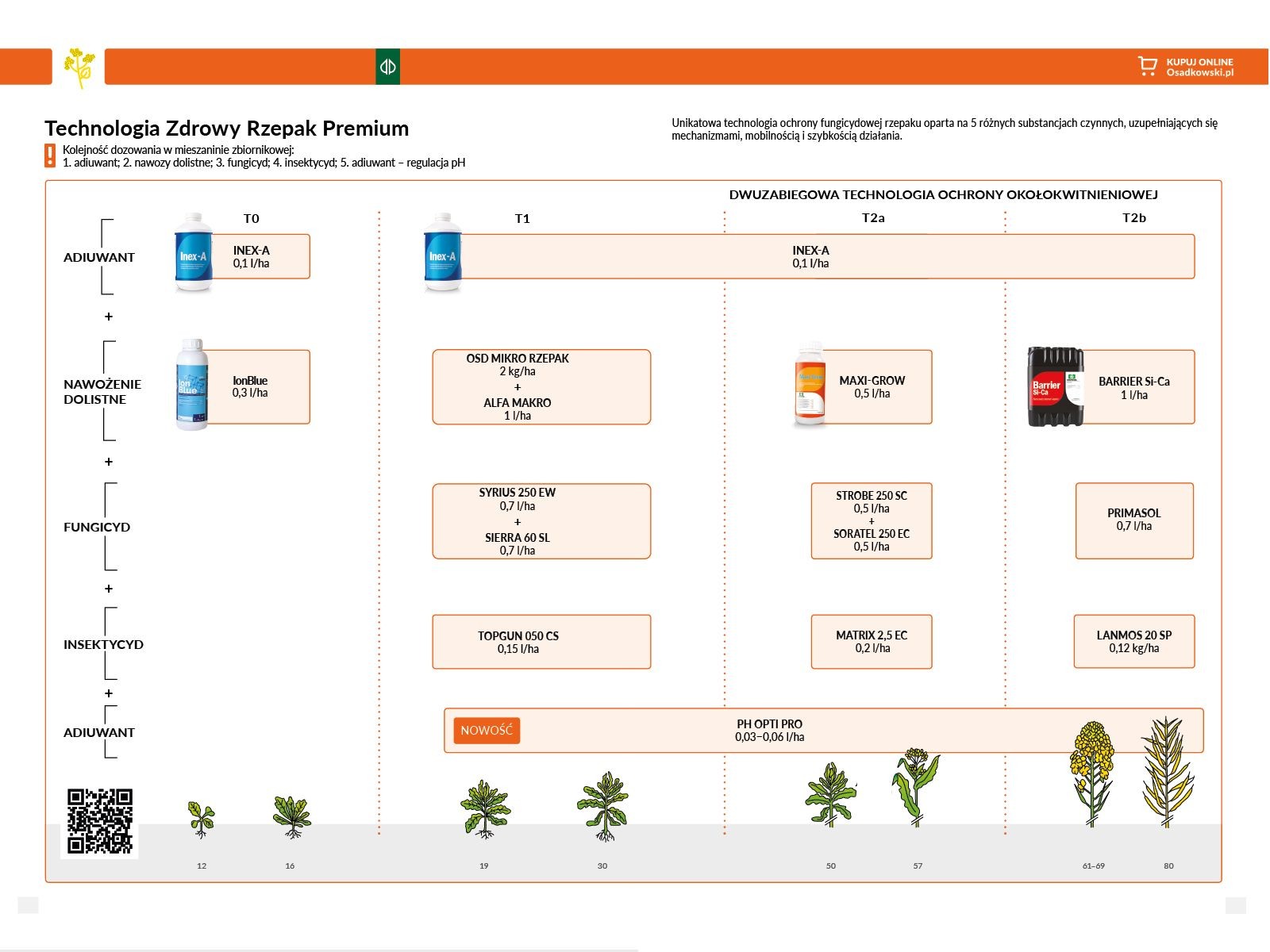Viewport: 1270px width, 952px height.
Task: Click the DWUZABIEGOWA TECHNOLOGIA heading
Action: point(943,194)
